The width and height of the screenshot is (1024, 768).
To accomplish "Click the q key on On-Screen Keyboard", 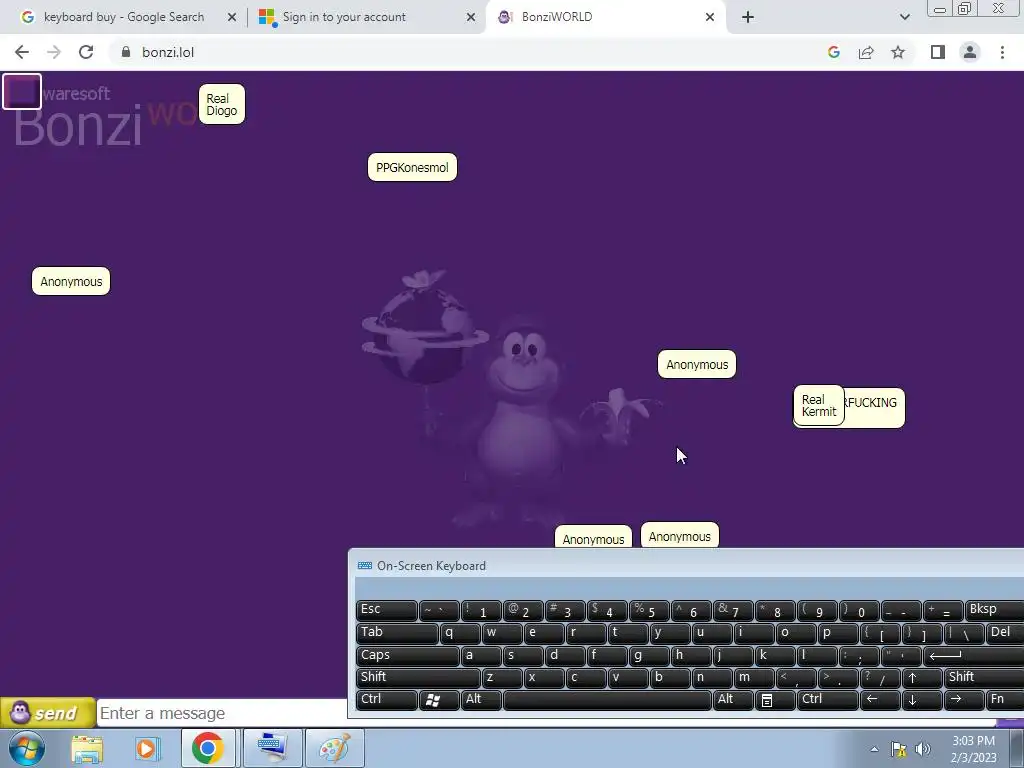I will point(460,633).
